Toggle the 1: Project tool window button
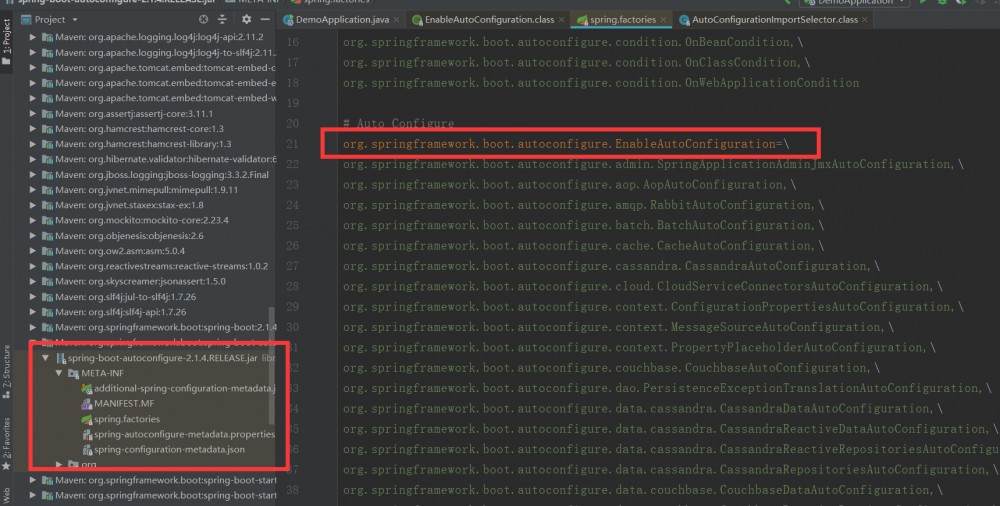 pos(6,42)
